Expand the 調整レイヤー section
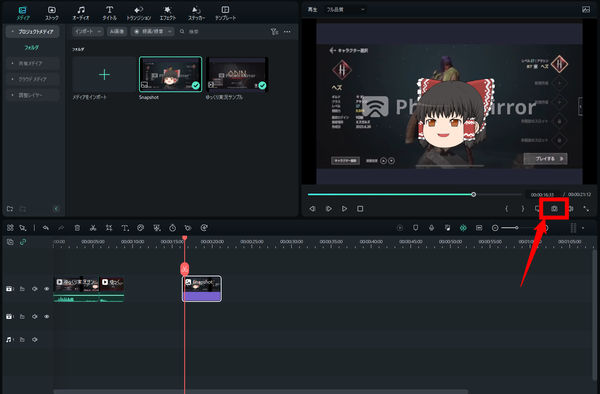 33,95
